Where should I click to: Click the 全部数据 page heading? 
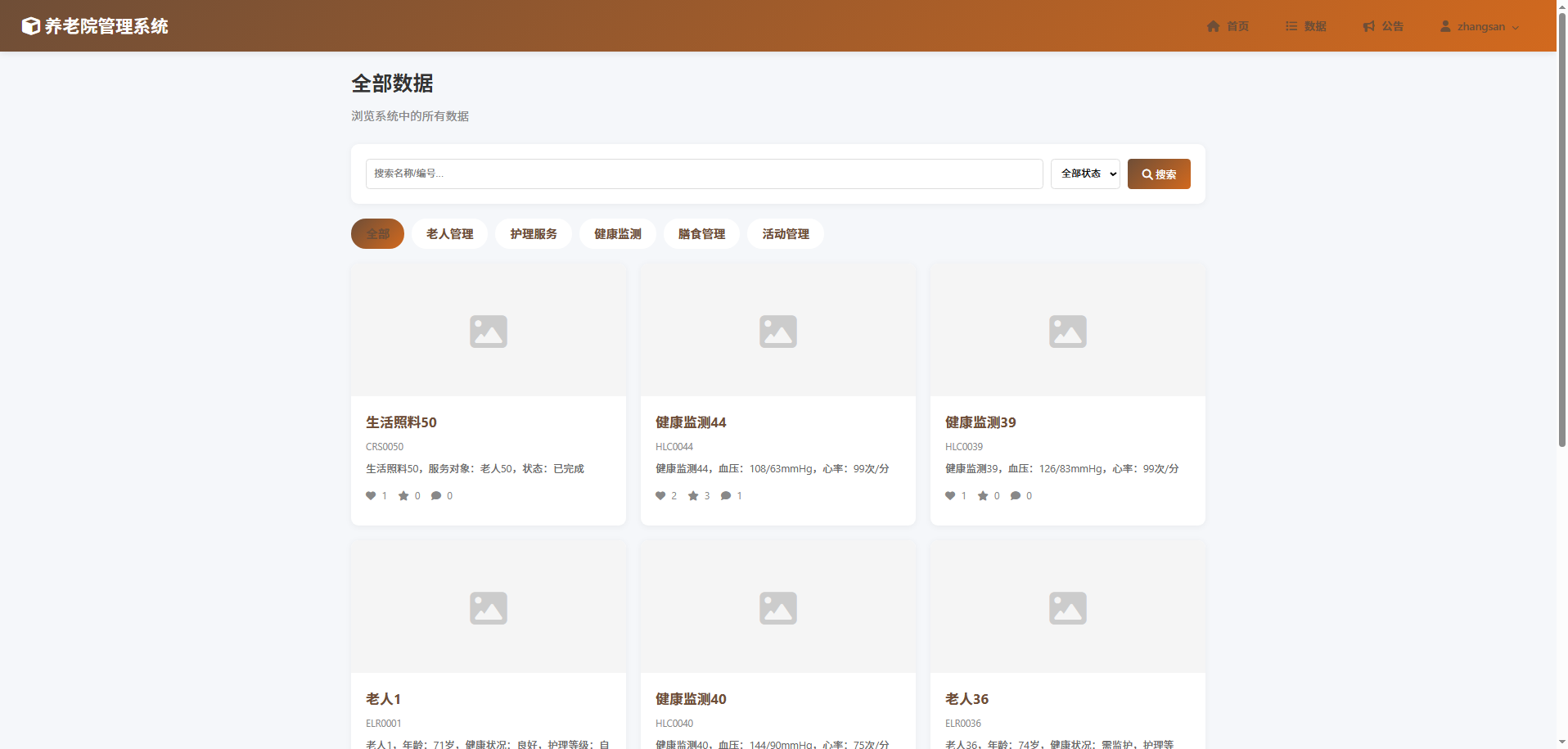[392, 83]
